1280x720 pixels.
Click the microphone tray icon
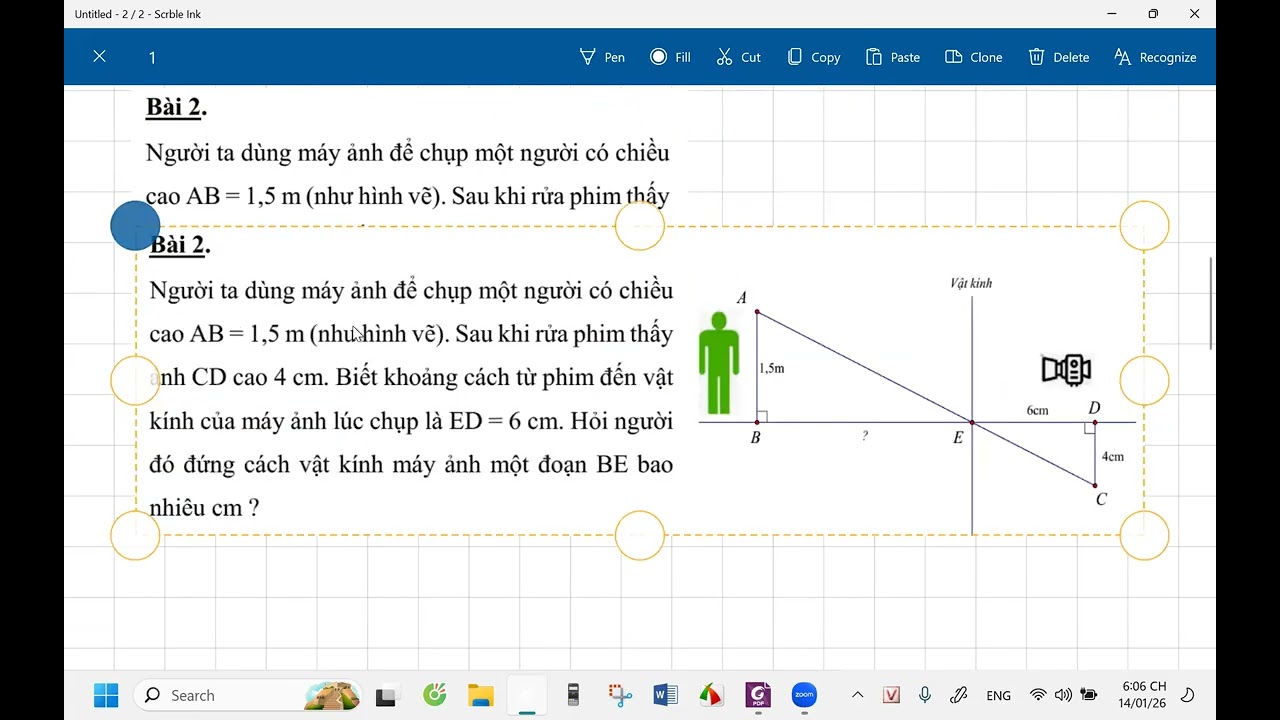925,695
